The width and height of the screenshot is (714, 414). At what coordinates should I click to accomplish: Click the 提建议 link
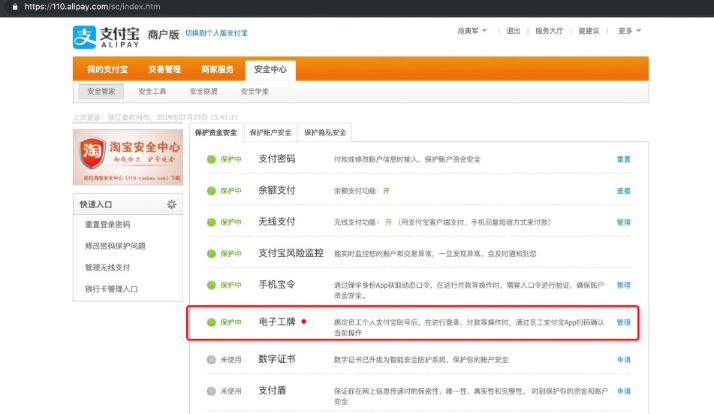point(589,31)
